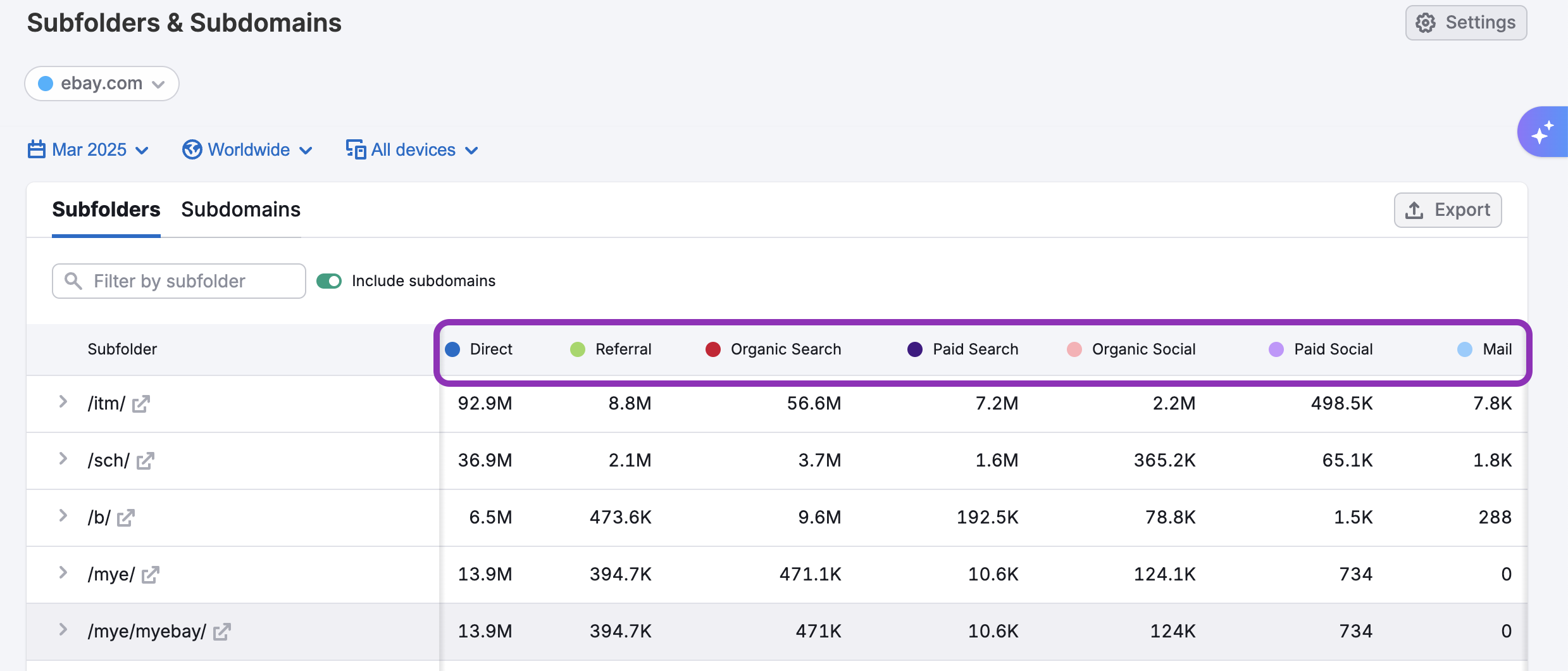Click the Export button
Viewport: 1568px width, 671px height.
[x=1448, y=210]
